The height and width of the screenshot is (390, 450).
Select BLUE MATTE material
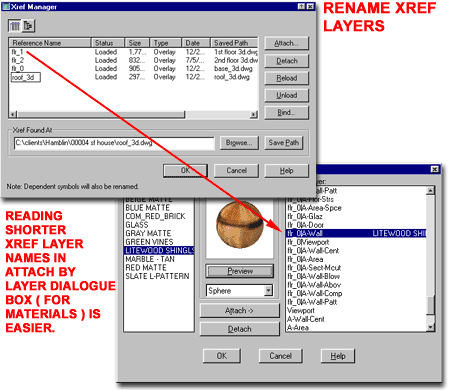159,208
